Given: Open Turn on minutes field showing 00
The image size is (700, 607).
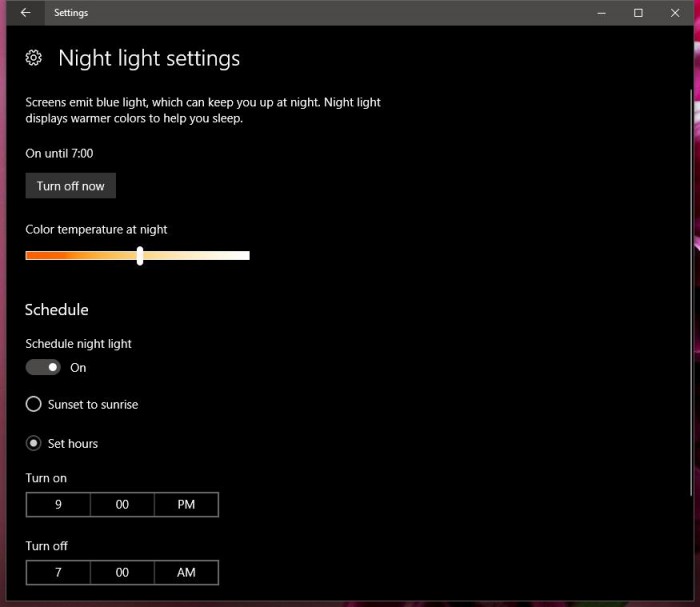Looking at the screenshot, I should (x=122, y=504).
